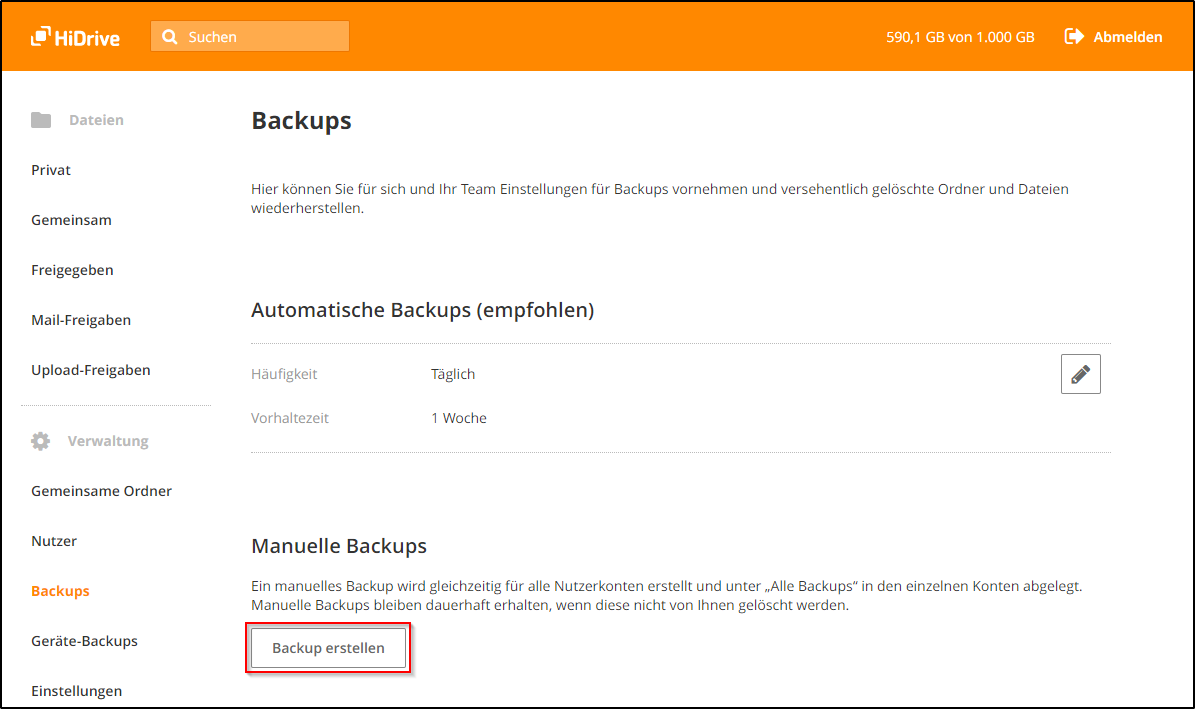
Task: Select Backups in the sidebar
Action: coord(60,591)
